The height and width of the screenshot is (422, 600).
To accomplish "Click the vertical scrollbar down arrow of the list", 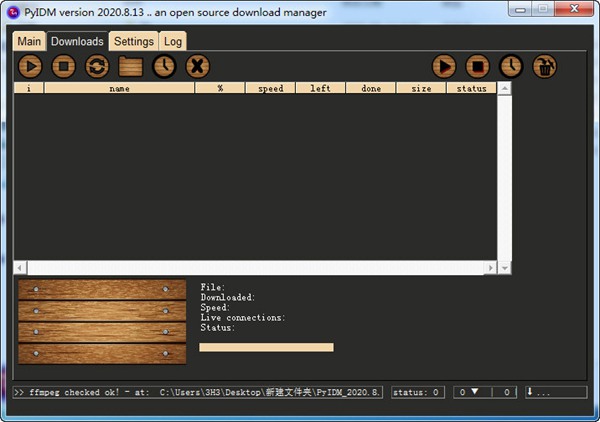I will coord(505,268).
